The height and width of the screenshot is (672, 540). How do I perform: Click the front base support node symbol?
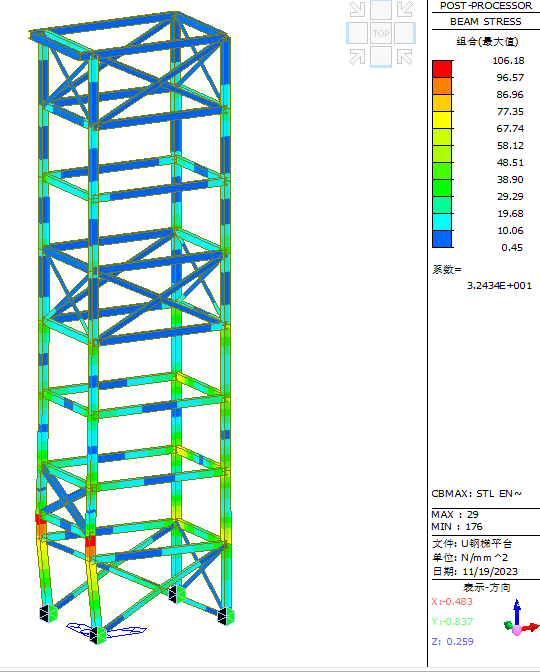pyautogui.click(x=98, y=635)
